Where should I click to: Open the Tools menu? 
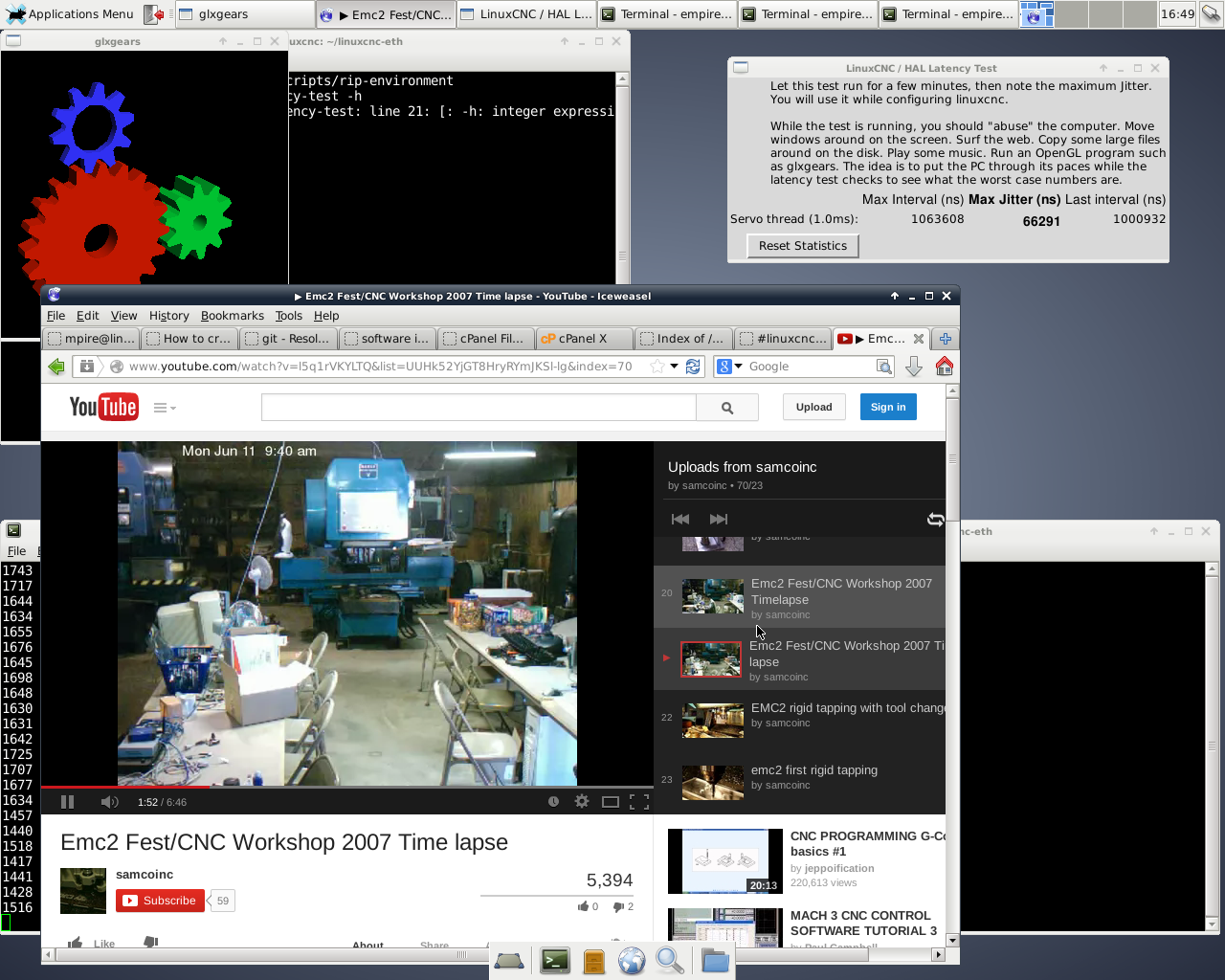click(x=289, y=316)
